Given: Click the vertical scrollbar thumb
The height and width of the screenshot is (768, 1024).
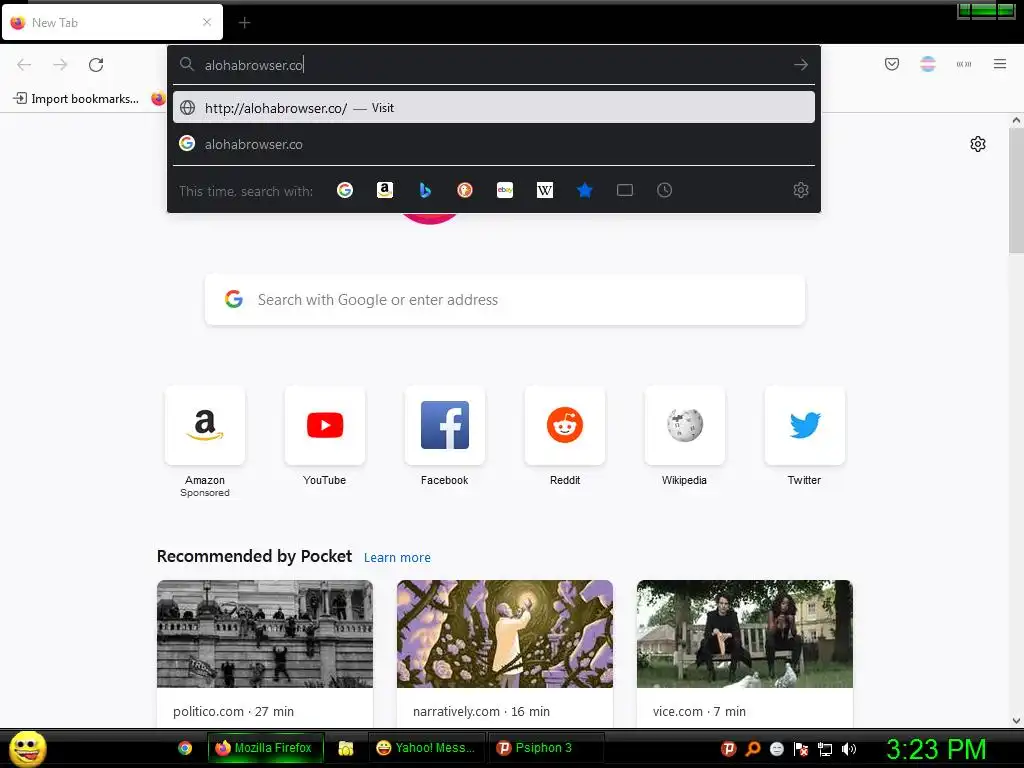Looking at the screenshot, I should coord(1016,191).
